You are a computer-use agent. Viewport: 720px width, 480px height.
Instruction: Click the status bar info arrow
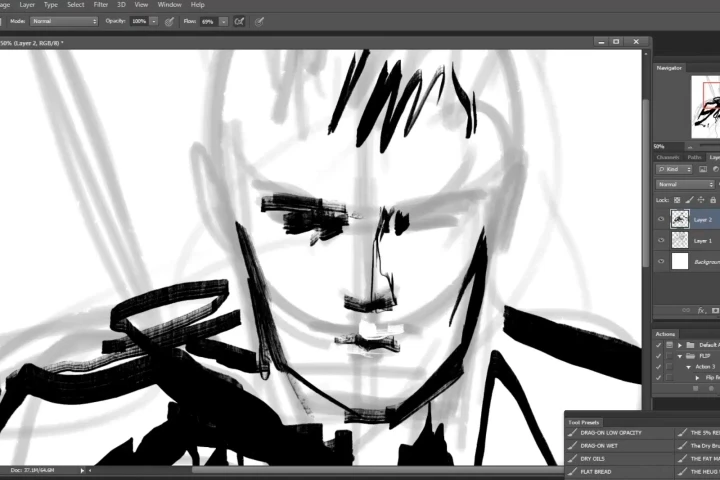click(82, 470)
